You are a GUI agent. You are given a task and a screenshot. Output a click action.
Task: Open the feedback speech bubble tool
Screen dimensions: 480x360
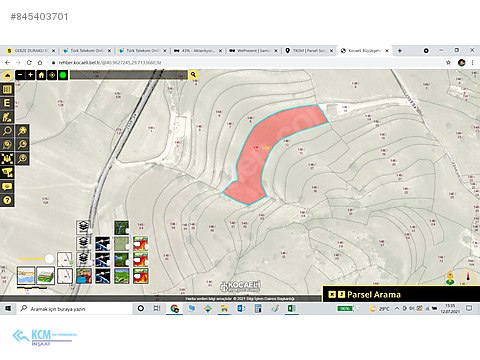click(7, 186)
